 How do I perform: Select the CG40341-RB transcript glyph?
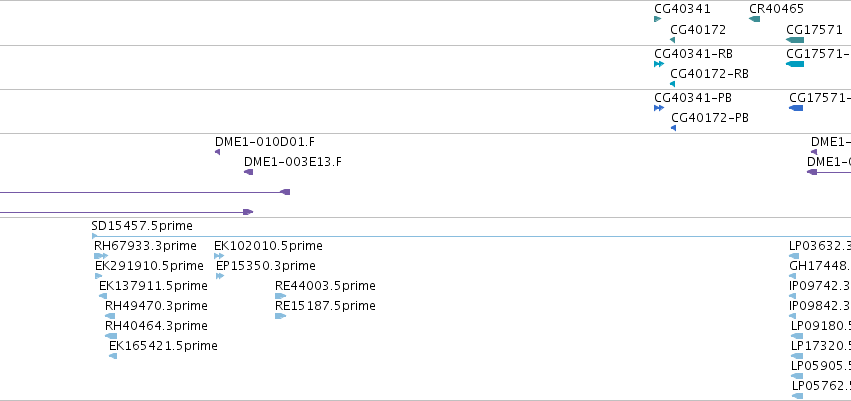pyautogui.click(x=659, y=64)
